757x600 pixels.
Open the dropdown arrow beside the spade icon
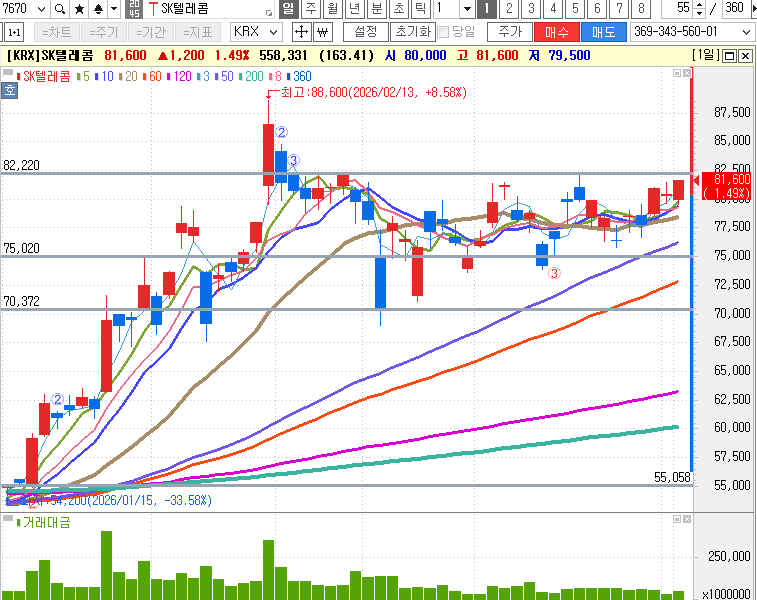114,9
